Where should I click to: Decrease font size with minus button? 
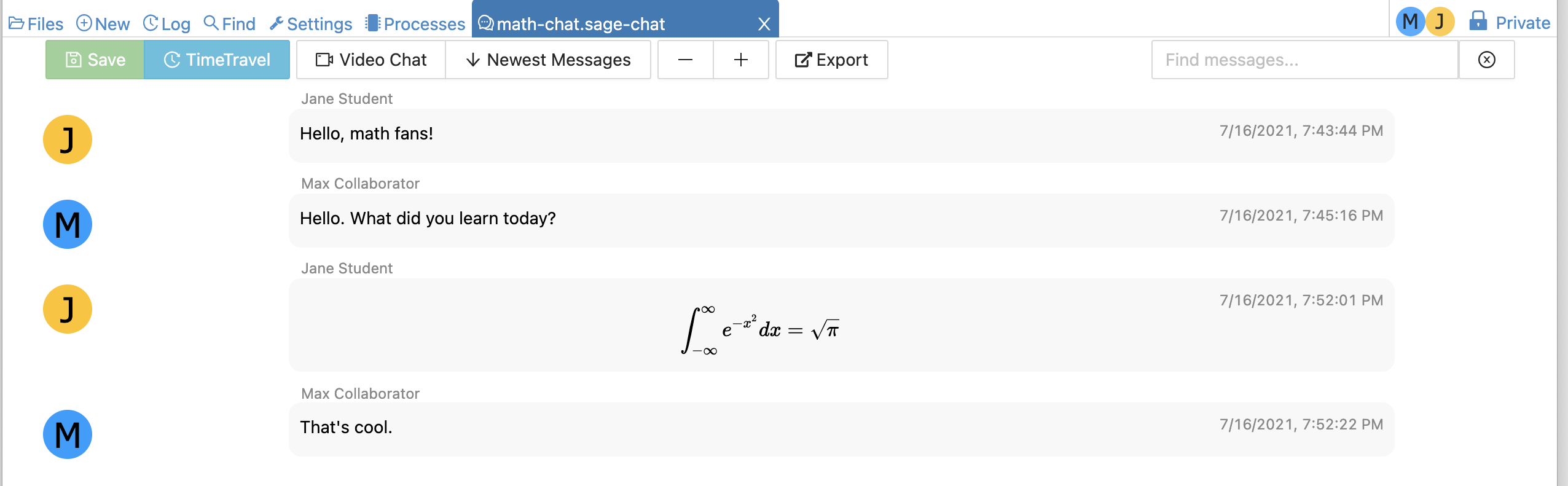point(686,60)
